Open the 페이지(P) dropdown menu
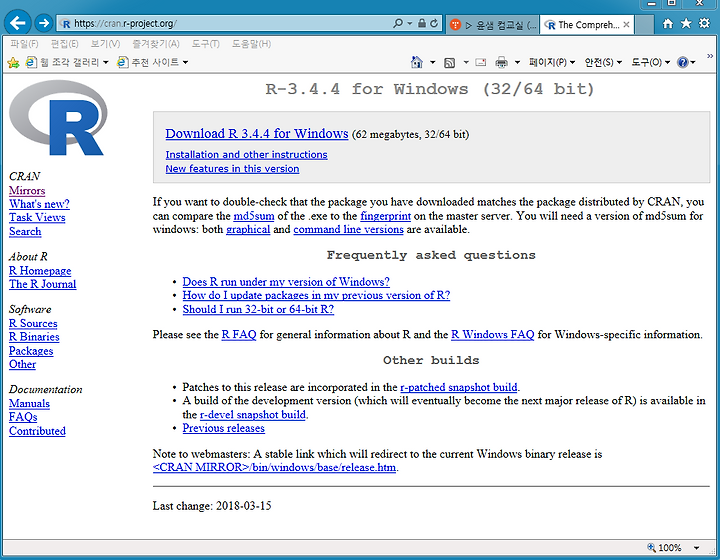Screen dimensions: 720x560 coord(551,62)
